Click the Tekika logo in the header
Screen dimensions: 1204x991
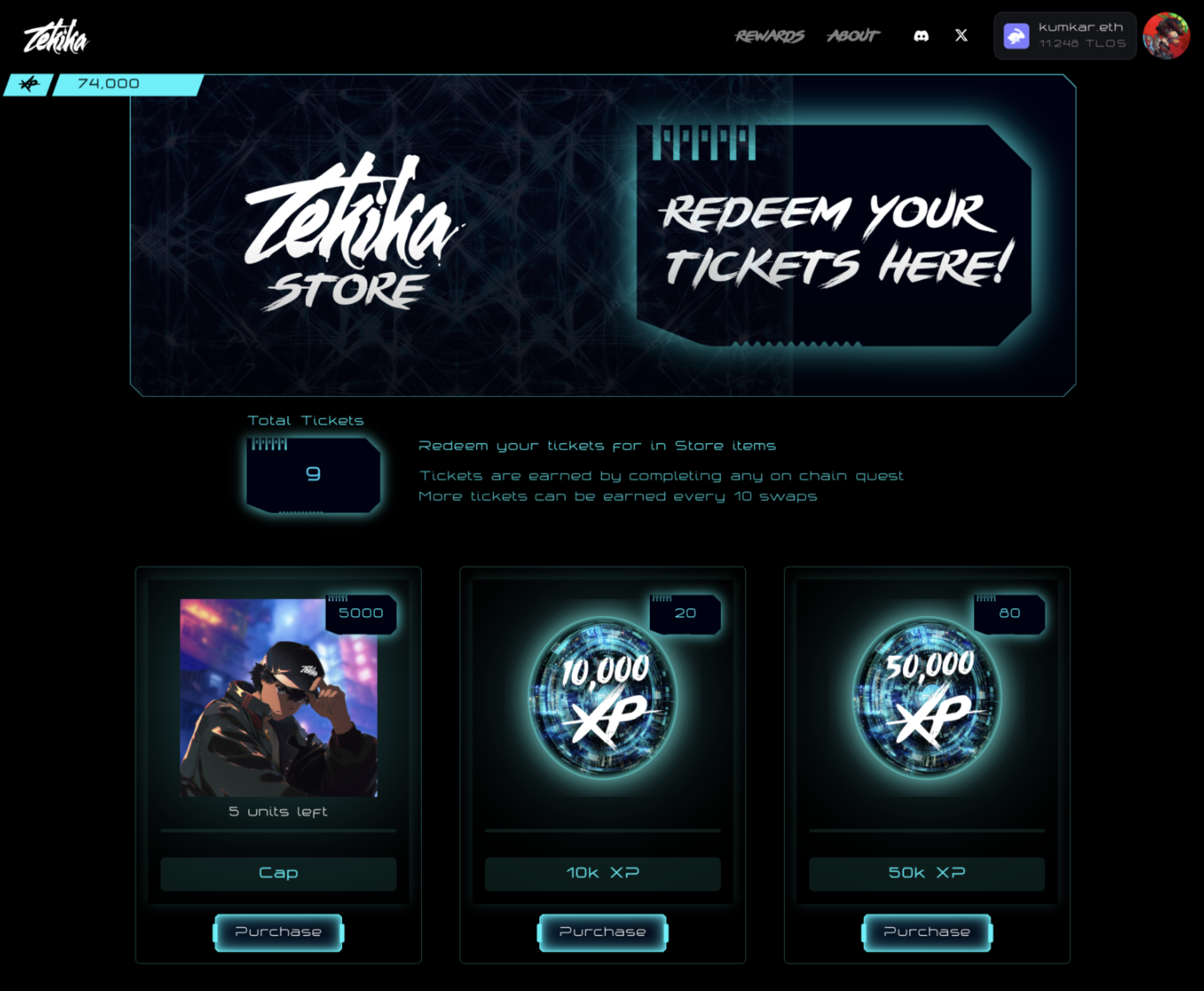click(x=56, y=37)
